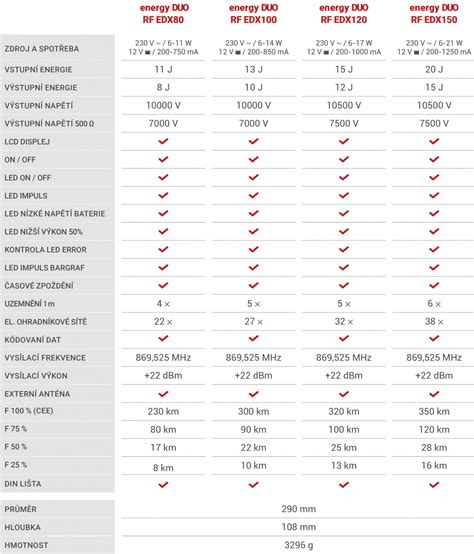Viewport: 474px width, 554px height.
Task: Click the 350 km value for EDX150
Action: pos(434,411)
